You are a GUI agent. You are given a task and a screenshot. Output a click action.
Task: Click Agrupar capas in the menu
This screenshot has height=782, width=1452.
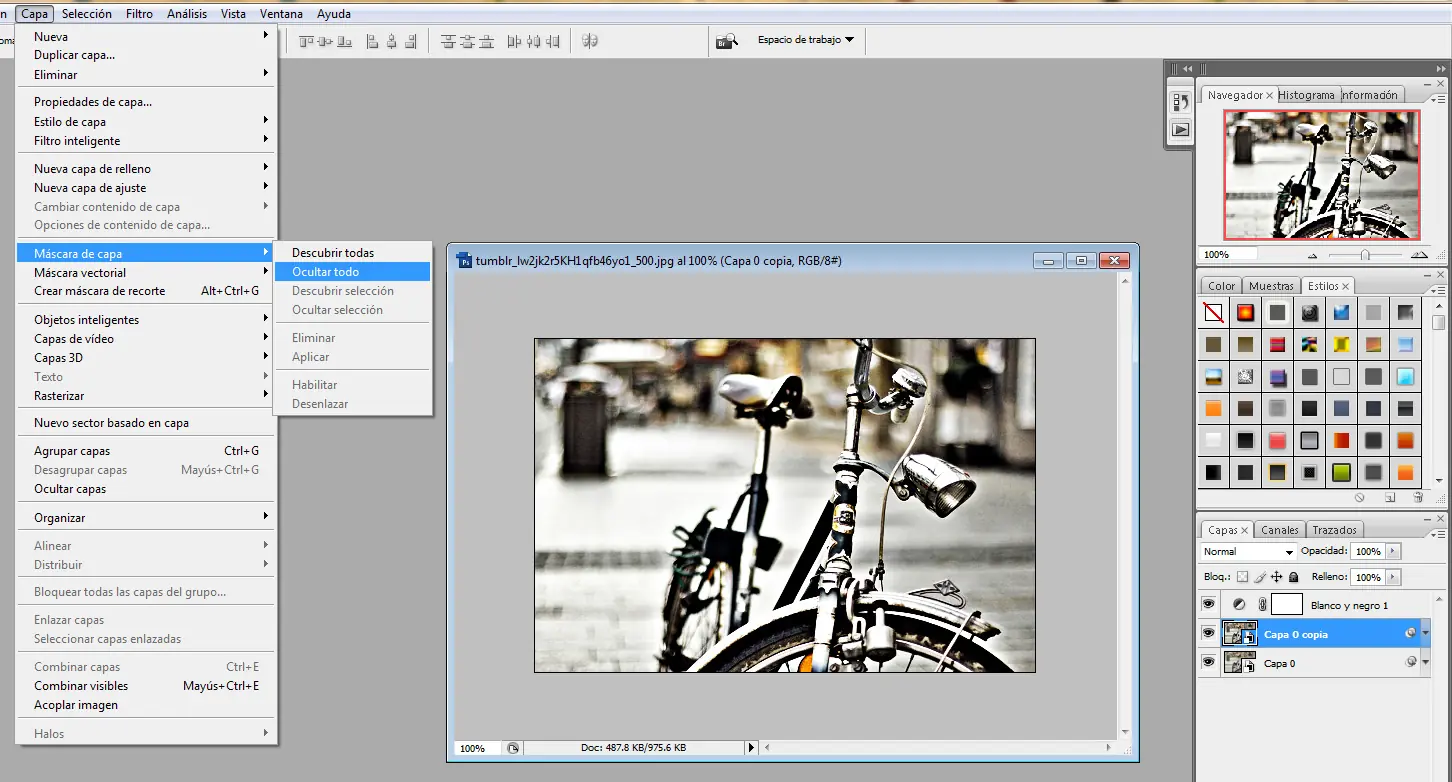(x=146, y=451)
